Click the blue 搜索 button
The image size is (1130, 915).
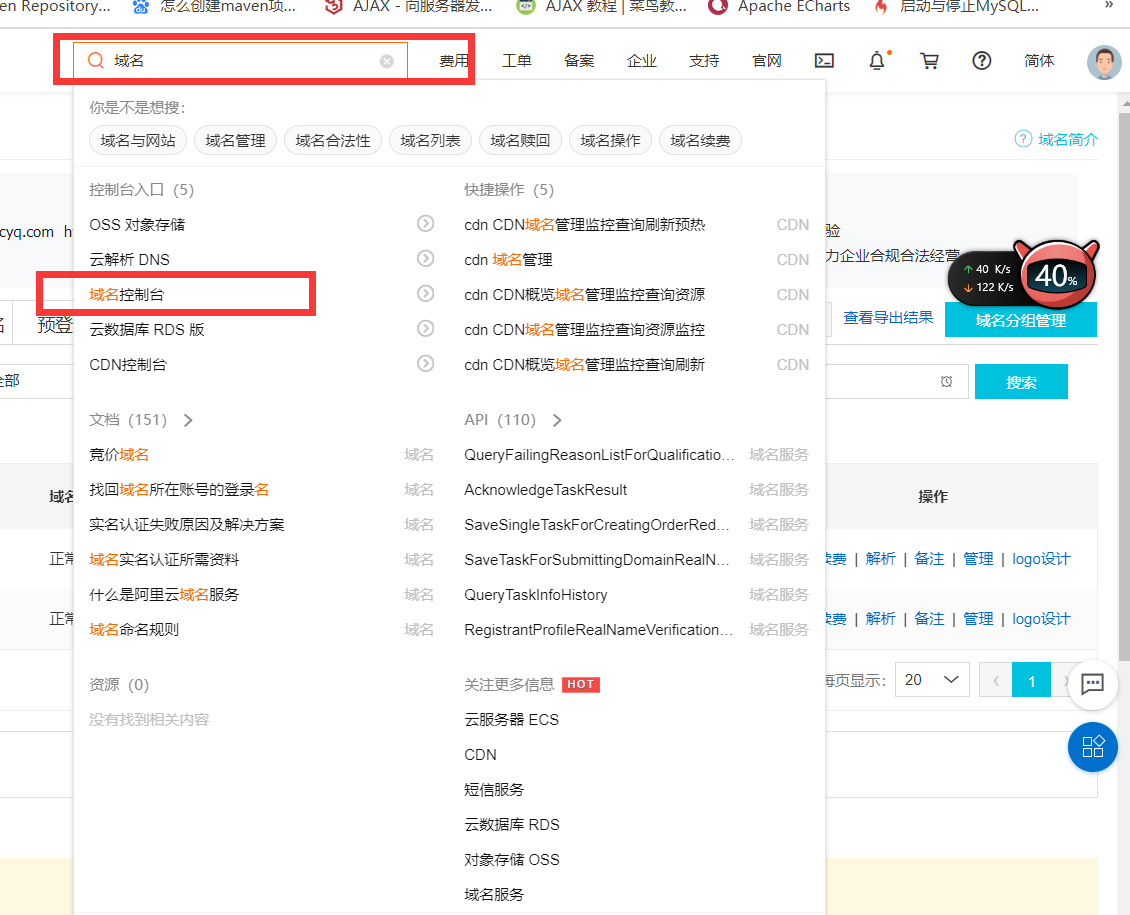1021,382
